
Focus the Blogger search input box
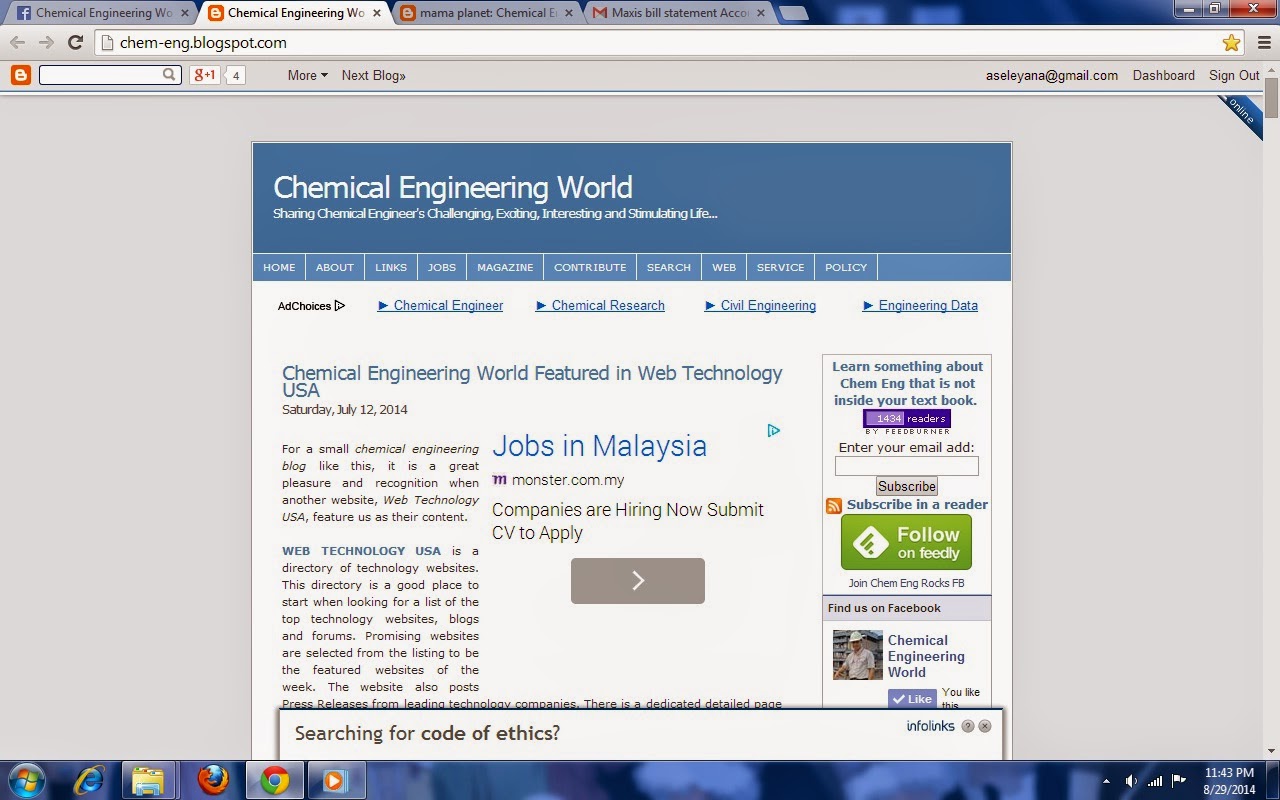[101, 75]
